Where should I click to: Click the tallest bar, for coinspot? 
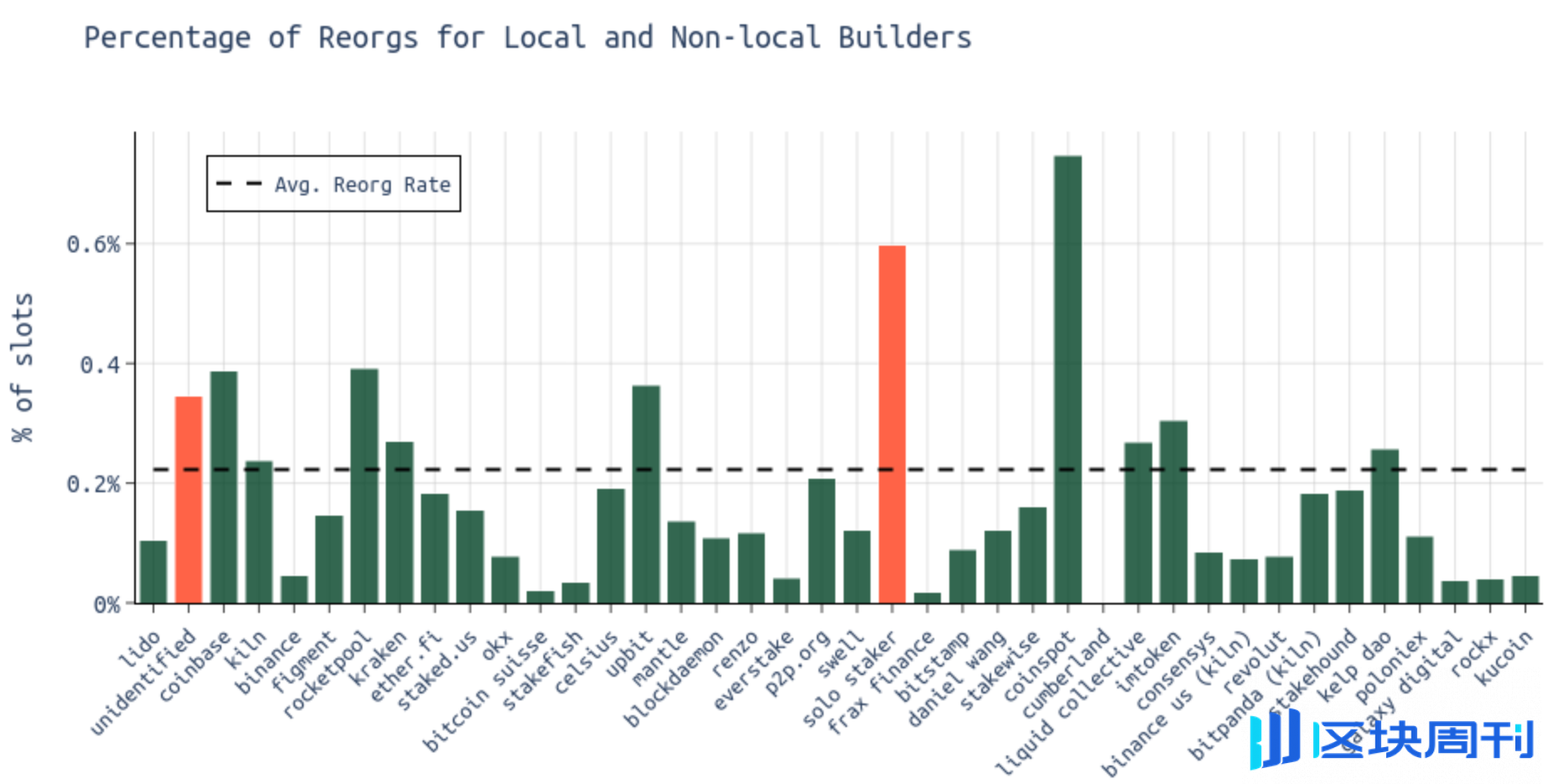(1068, 380)
